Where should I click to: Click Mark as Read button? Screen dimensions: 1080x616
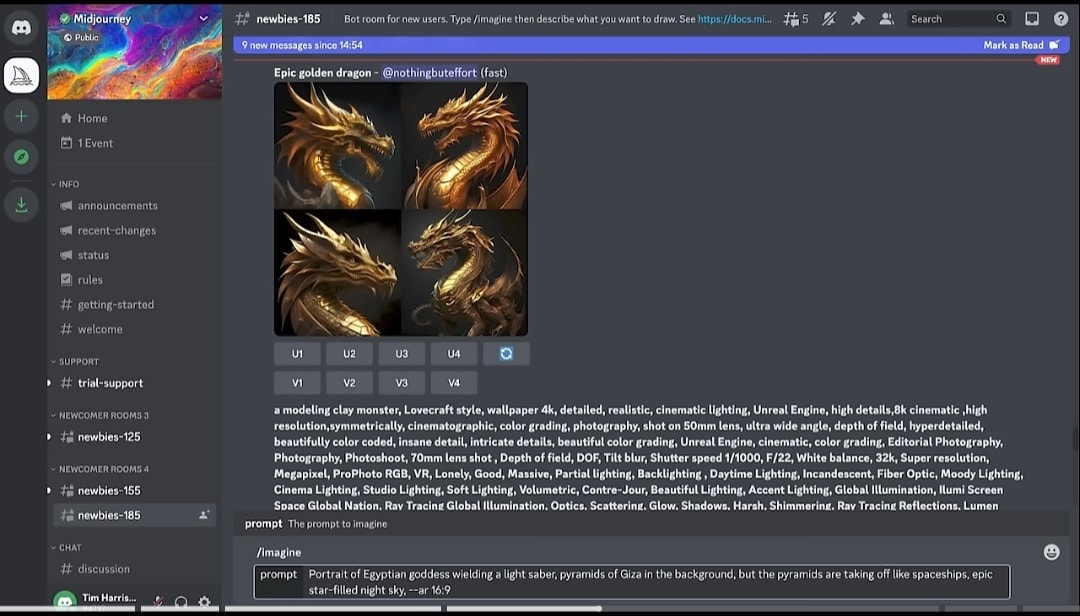point(1021,45)
